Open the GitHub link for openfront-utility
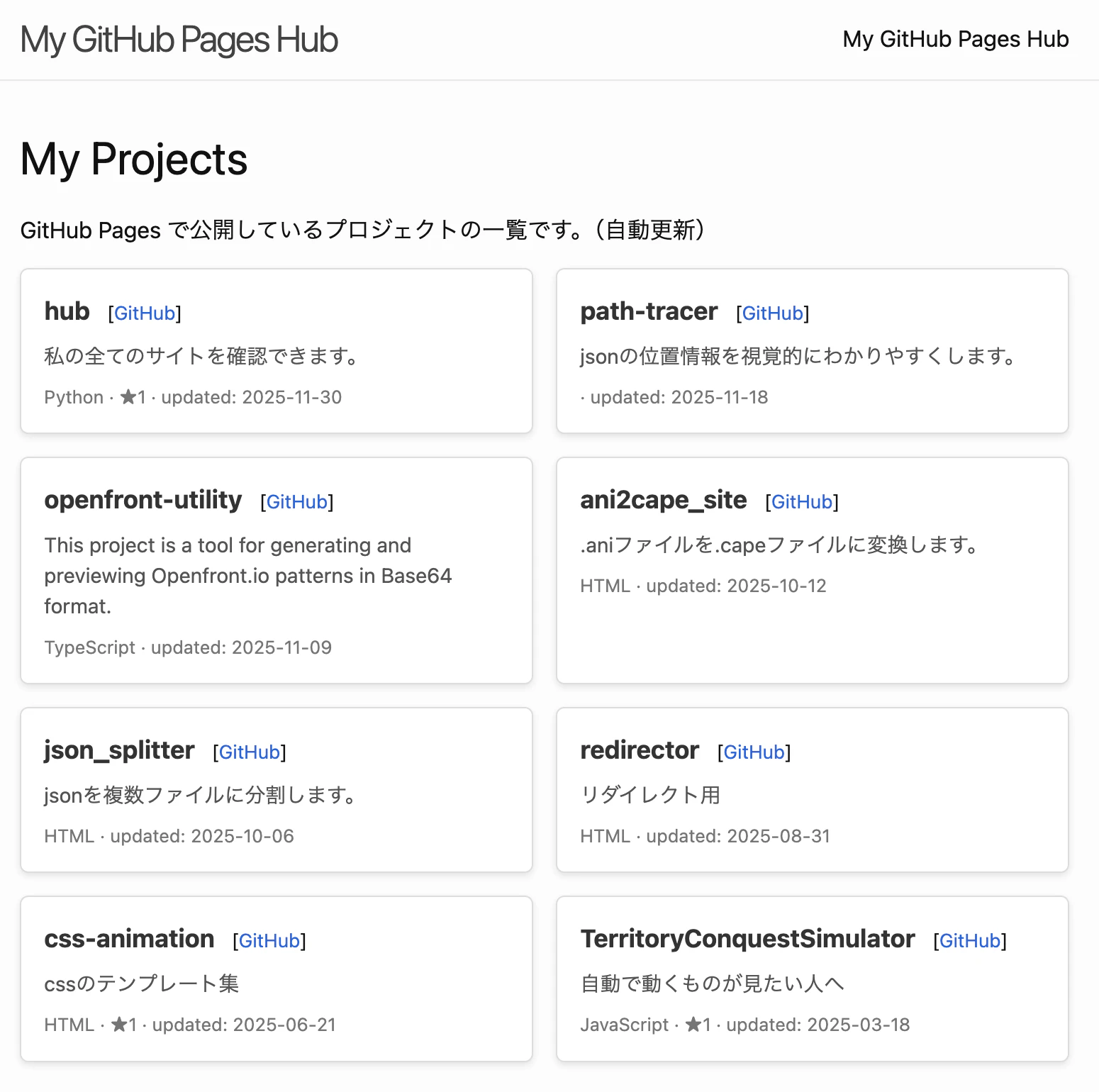 pyautogui.click(x=297, y=502)
